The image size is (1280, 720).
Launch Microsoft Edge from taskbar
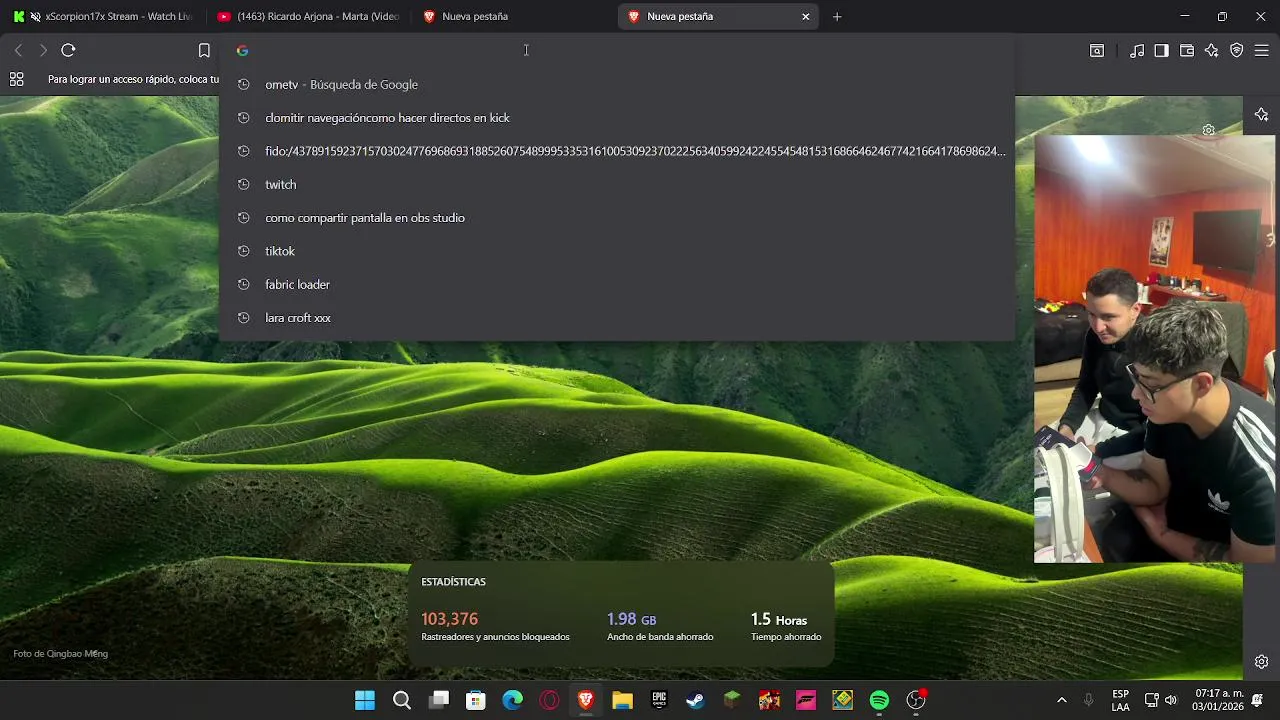pos(512,700)
